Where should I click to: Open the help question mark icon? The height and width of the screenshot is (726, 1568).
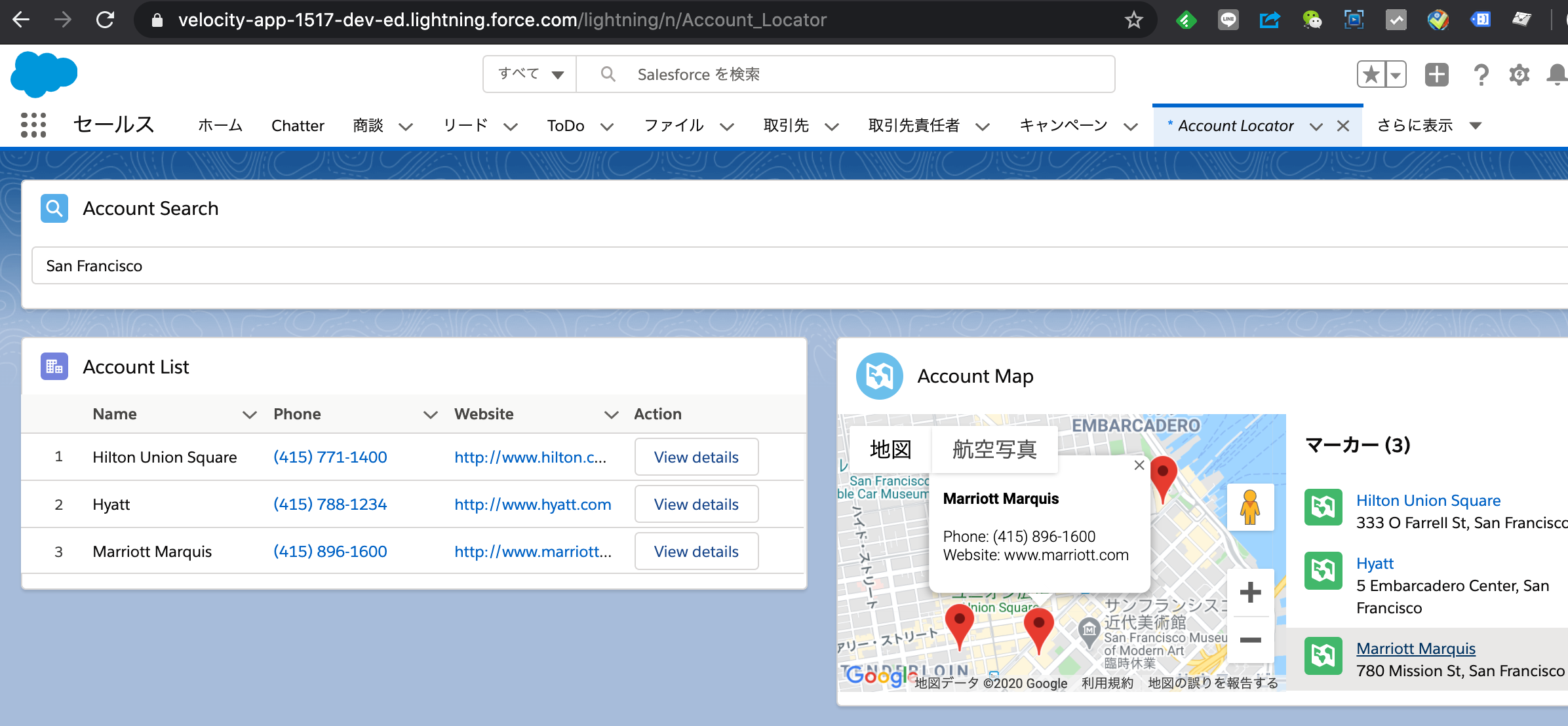pyautogui.click(x=1481, y=75)
